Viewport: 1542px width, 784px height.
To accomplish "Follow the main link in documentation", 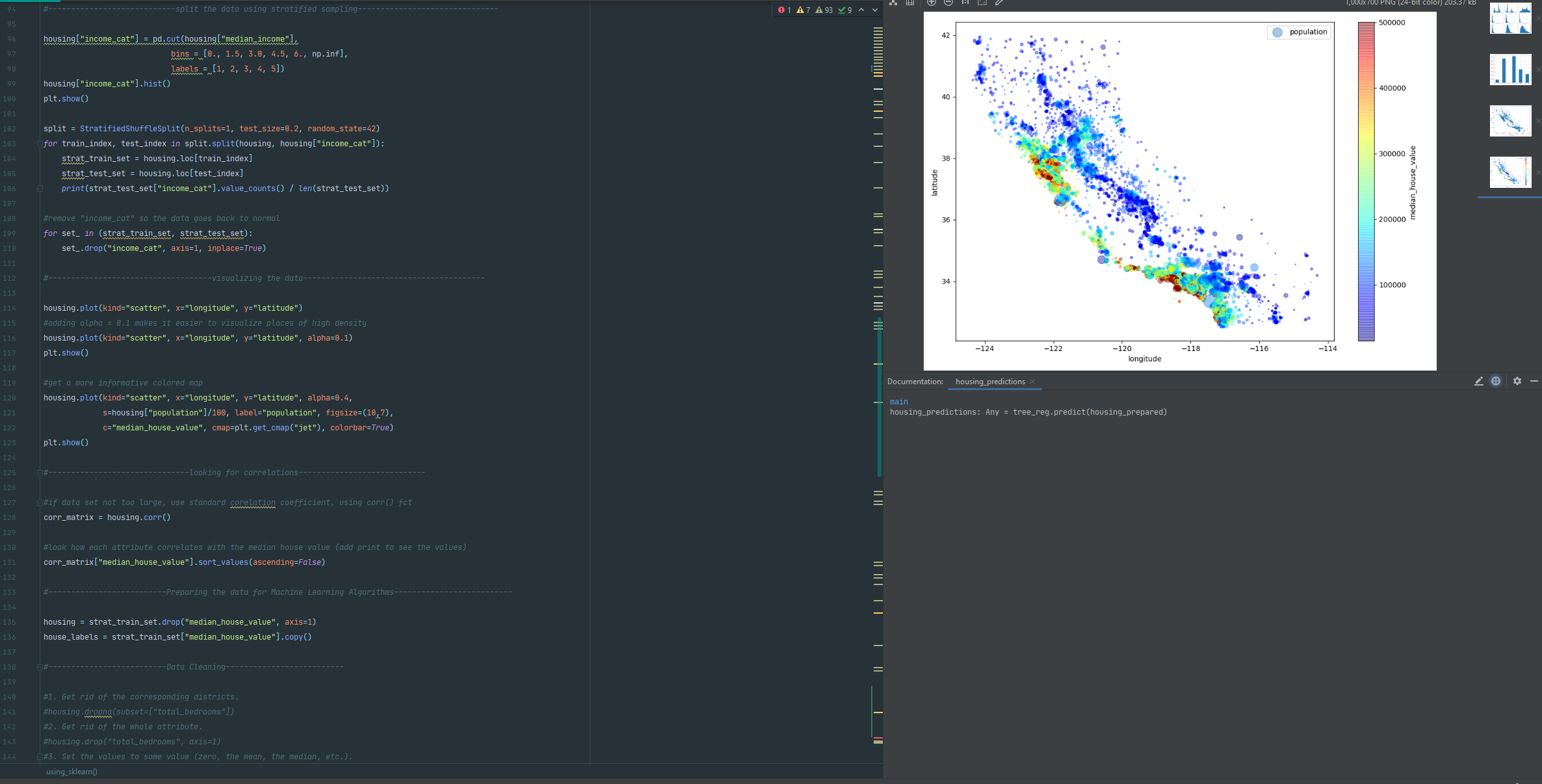I will click(899, 402).
